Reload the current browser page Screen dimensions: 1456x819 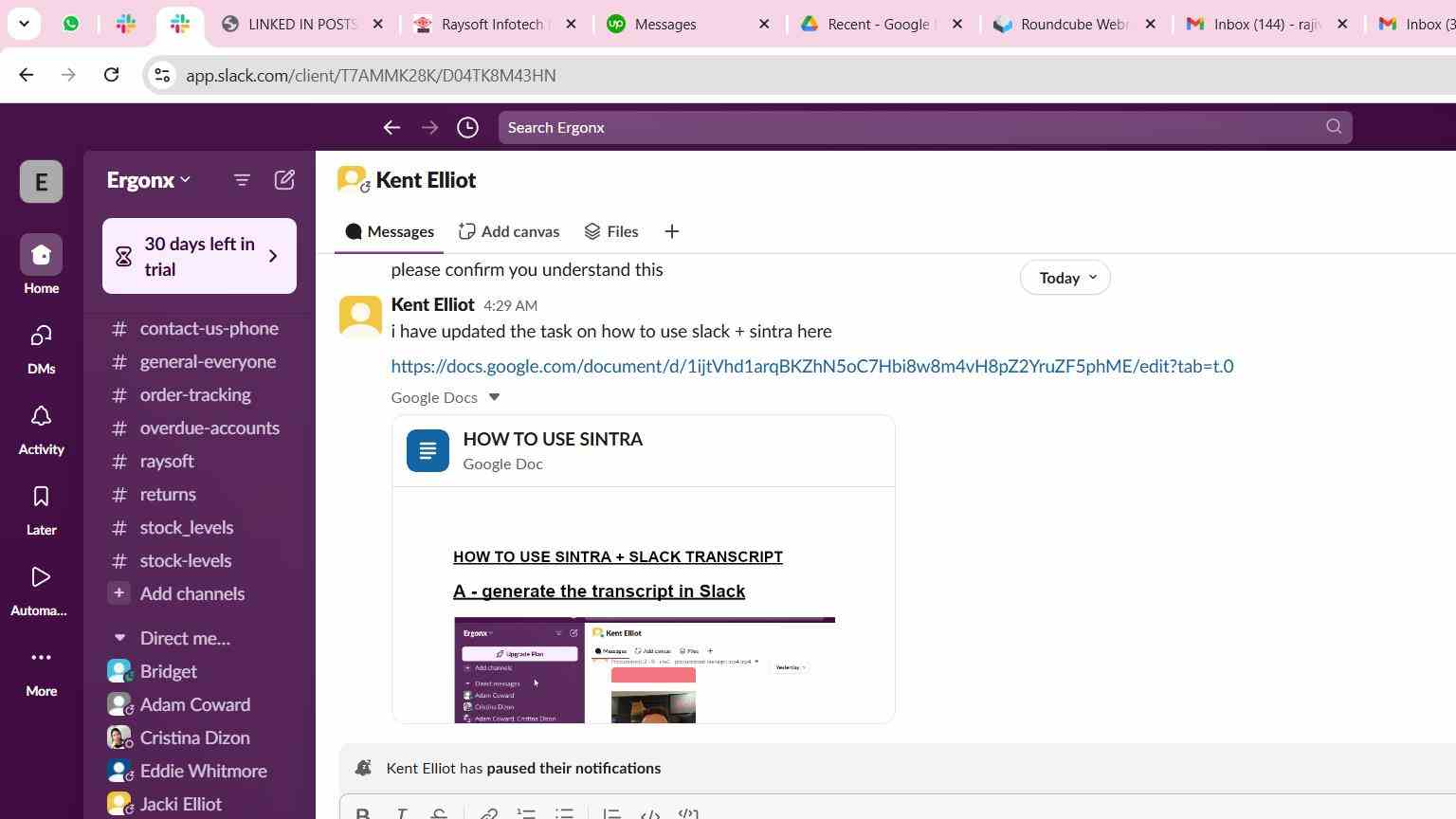point(111,75)
